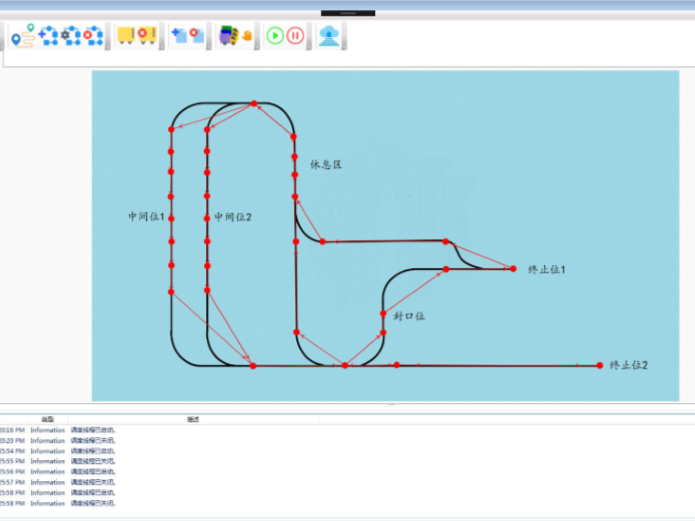Click the 类型 column header in log
Image resolution: width=695 pixels, height=521 pixels.
tap(47, 419)
